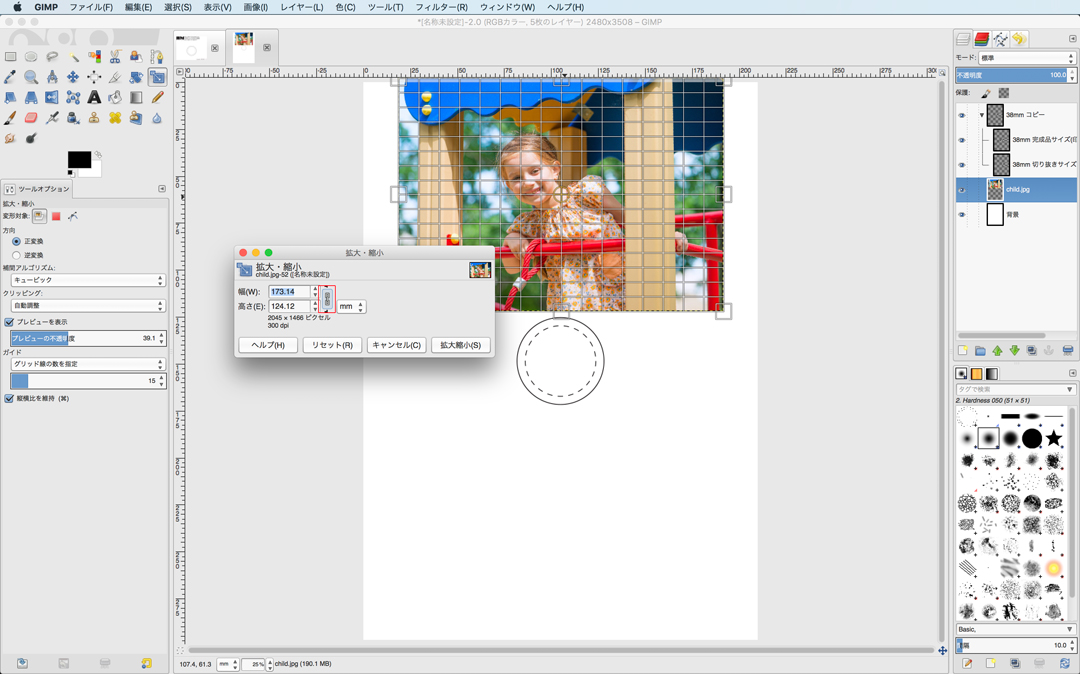Select the Heal tool bandage icon
The image size is (1080, 674).
[115, 118]
